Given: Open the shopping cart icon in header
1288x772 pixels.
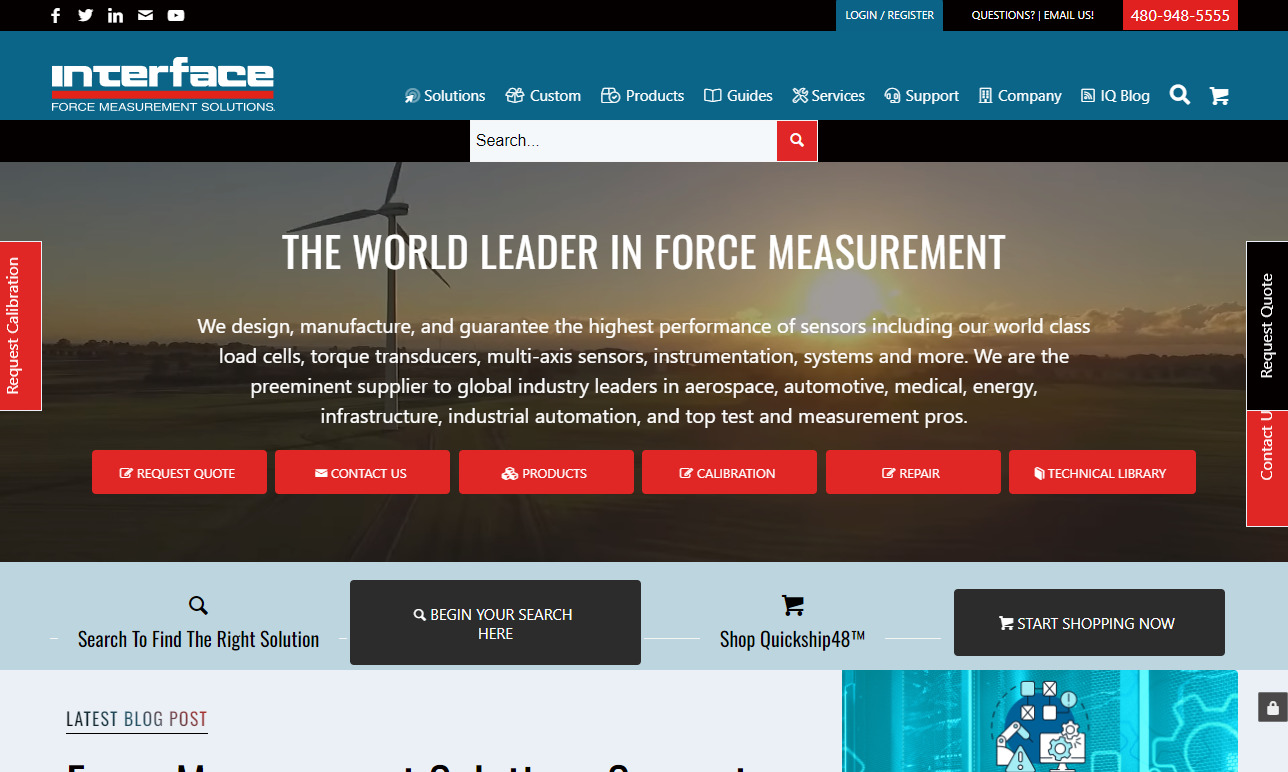Looking at the screenshot, I should tap(1219, 96).
